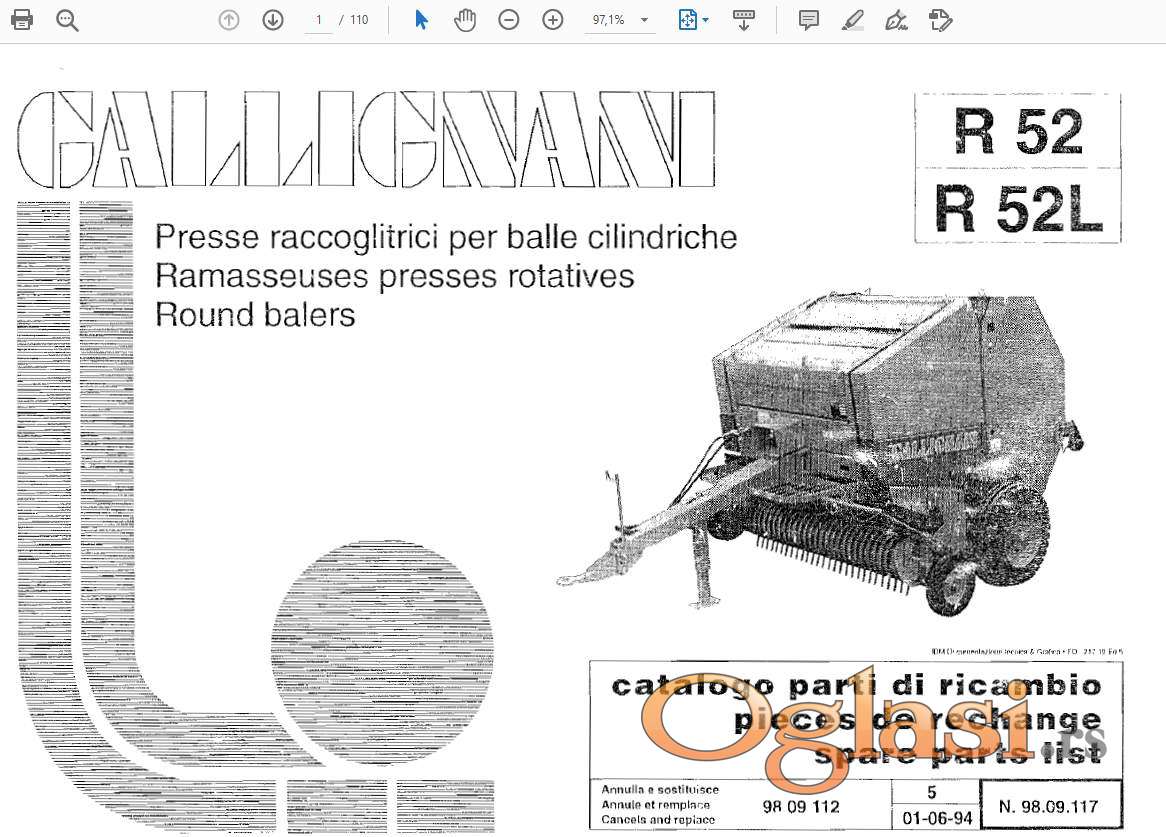Image resolution: width=1166 pixels, height=837 pixels.
Task: Zoom out with the minus button
Action: [509, 20]
